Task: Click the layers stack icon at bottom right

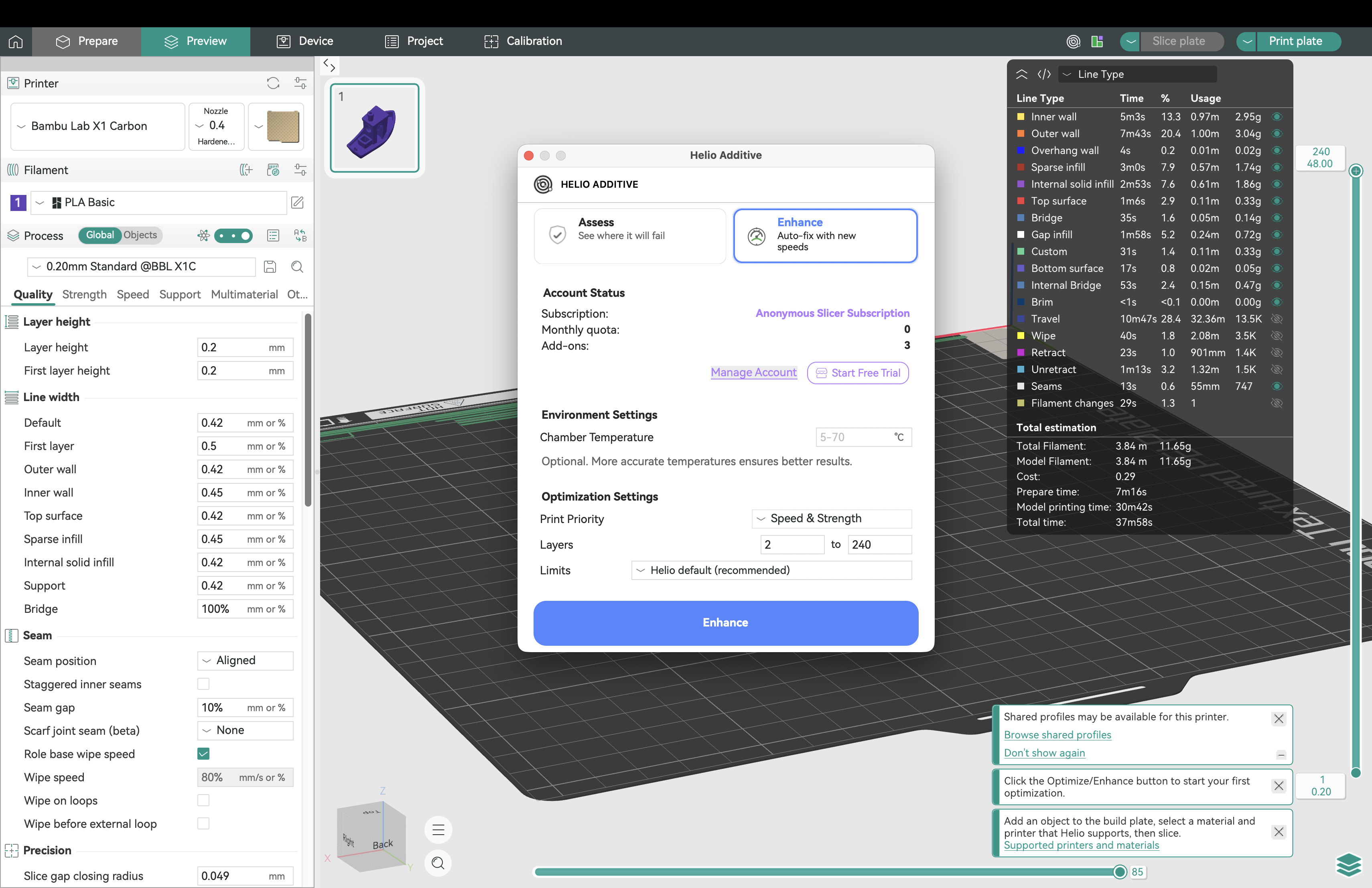Action: 1348,865
